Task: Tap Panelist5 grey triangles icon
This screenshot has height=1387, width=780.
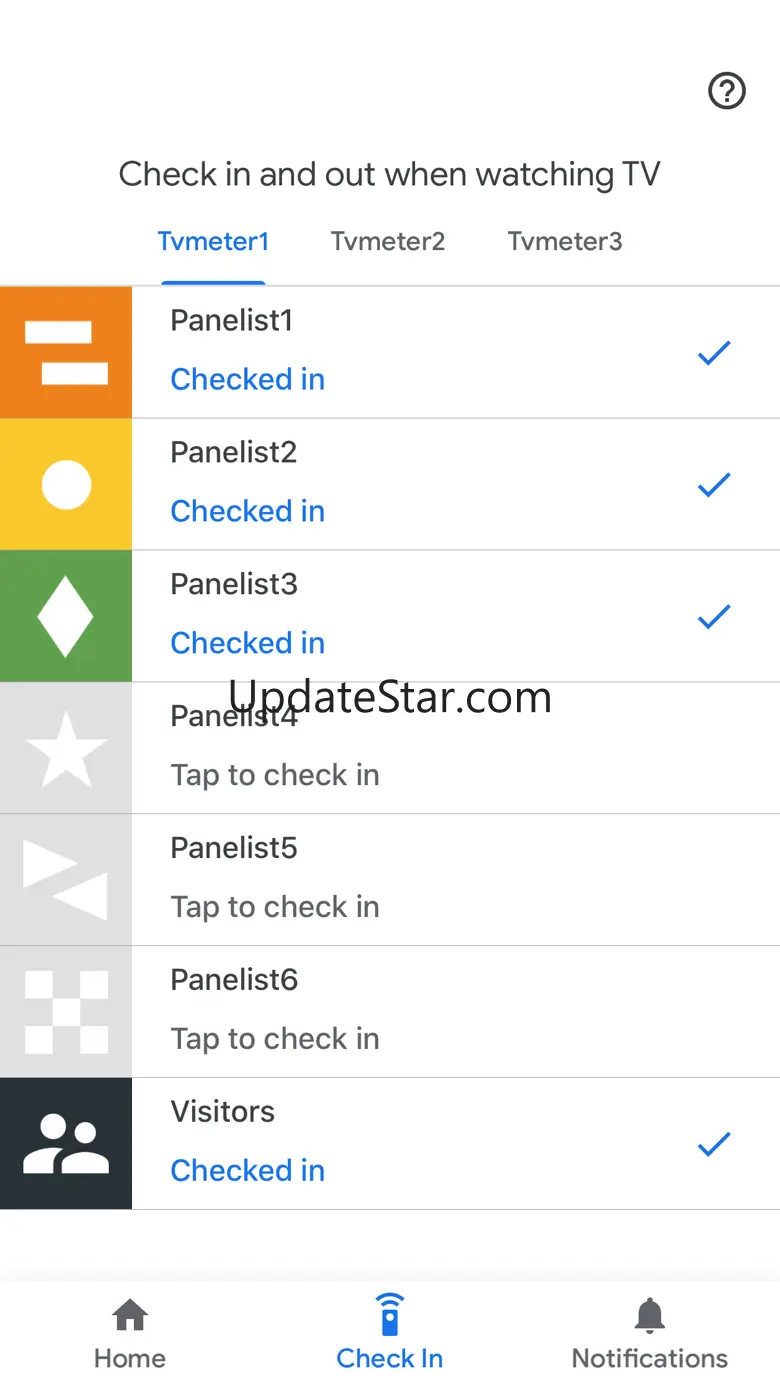Action: pos(66,880)
